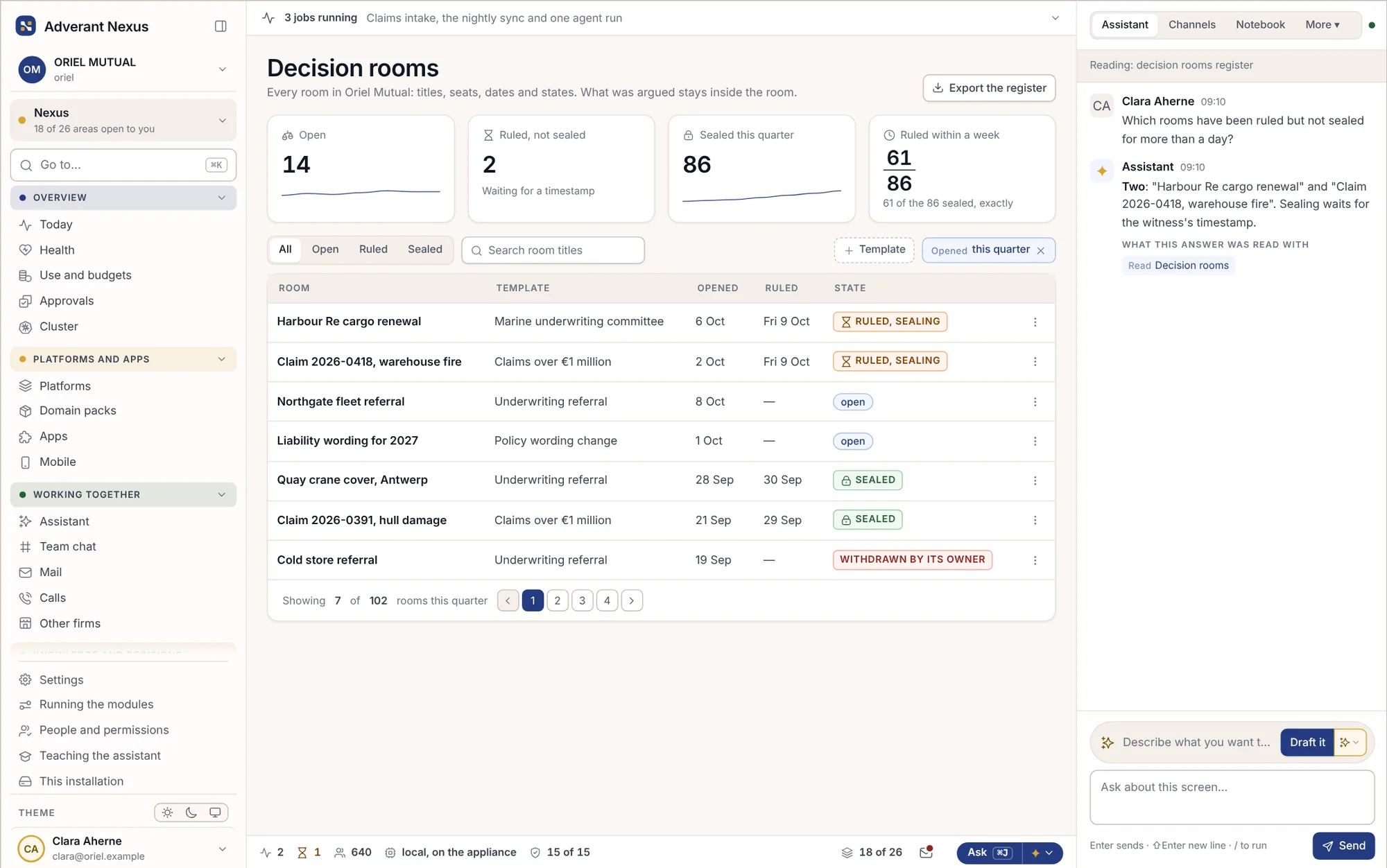Switch to the Channels tab

point(1191,25)
